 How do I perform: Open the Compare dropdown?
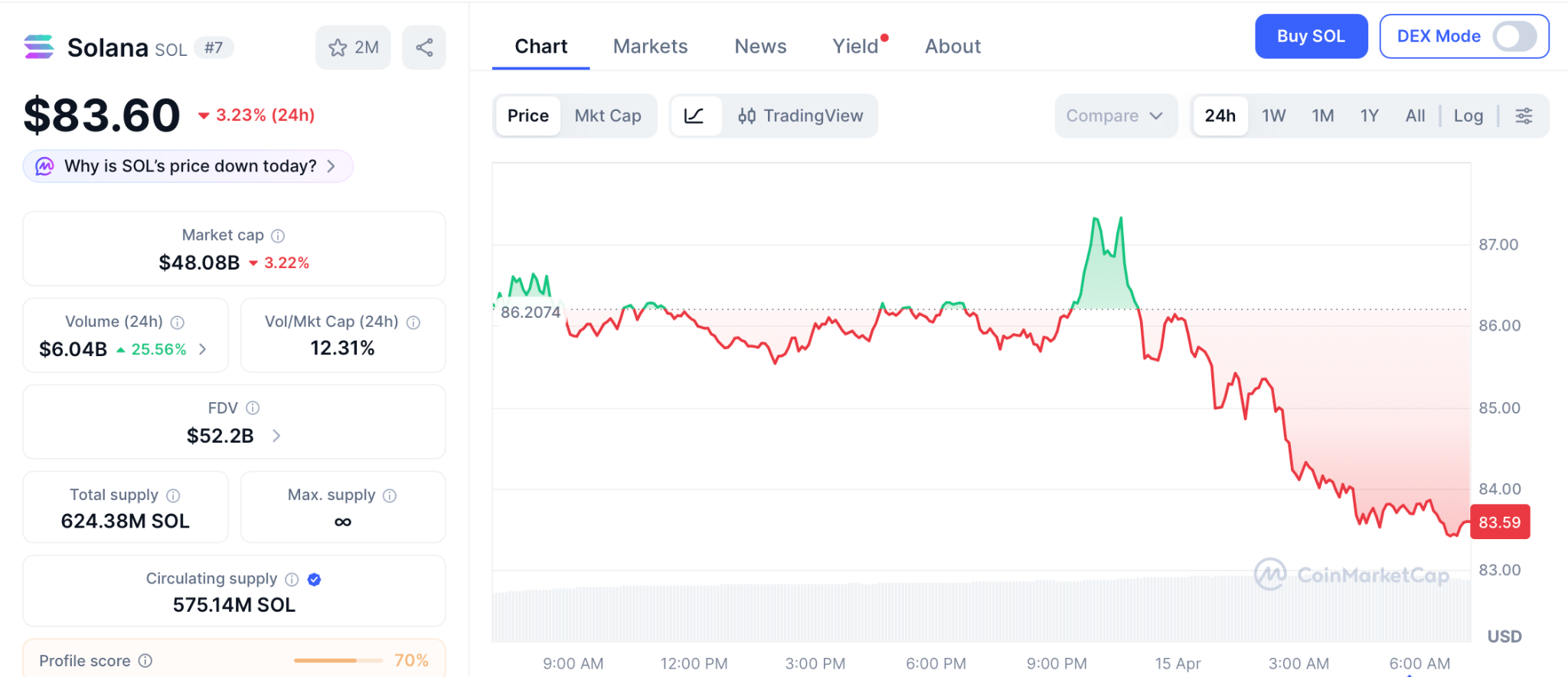point(1115,116)
